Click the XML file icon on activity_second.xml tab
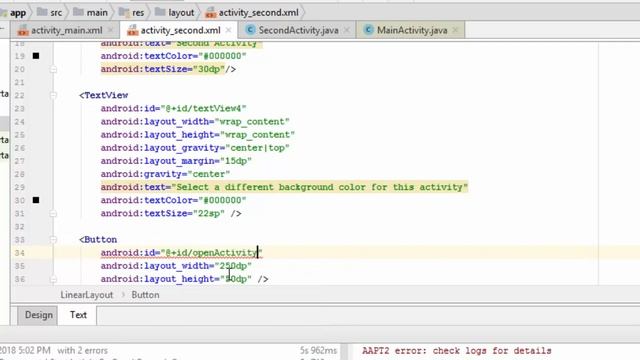The height and width of the screenshot is (360, 640). click(x=132, y=31)
